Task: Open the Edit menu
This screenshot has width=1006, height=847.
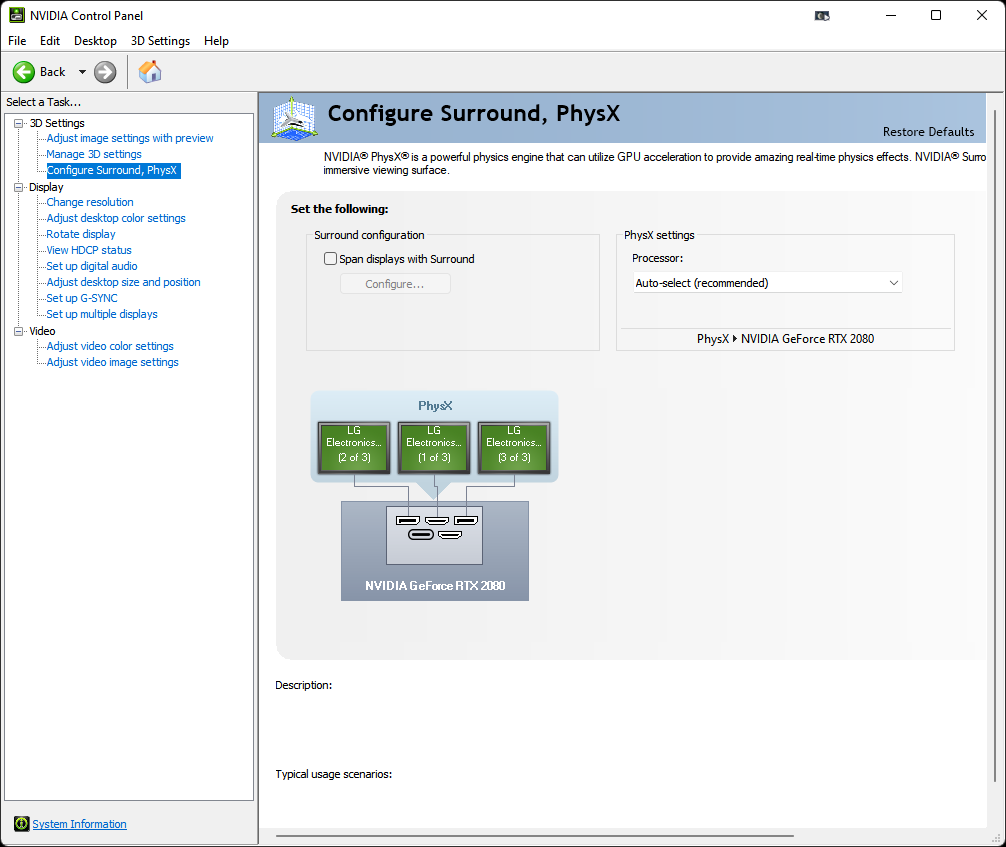Action: 50,41
